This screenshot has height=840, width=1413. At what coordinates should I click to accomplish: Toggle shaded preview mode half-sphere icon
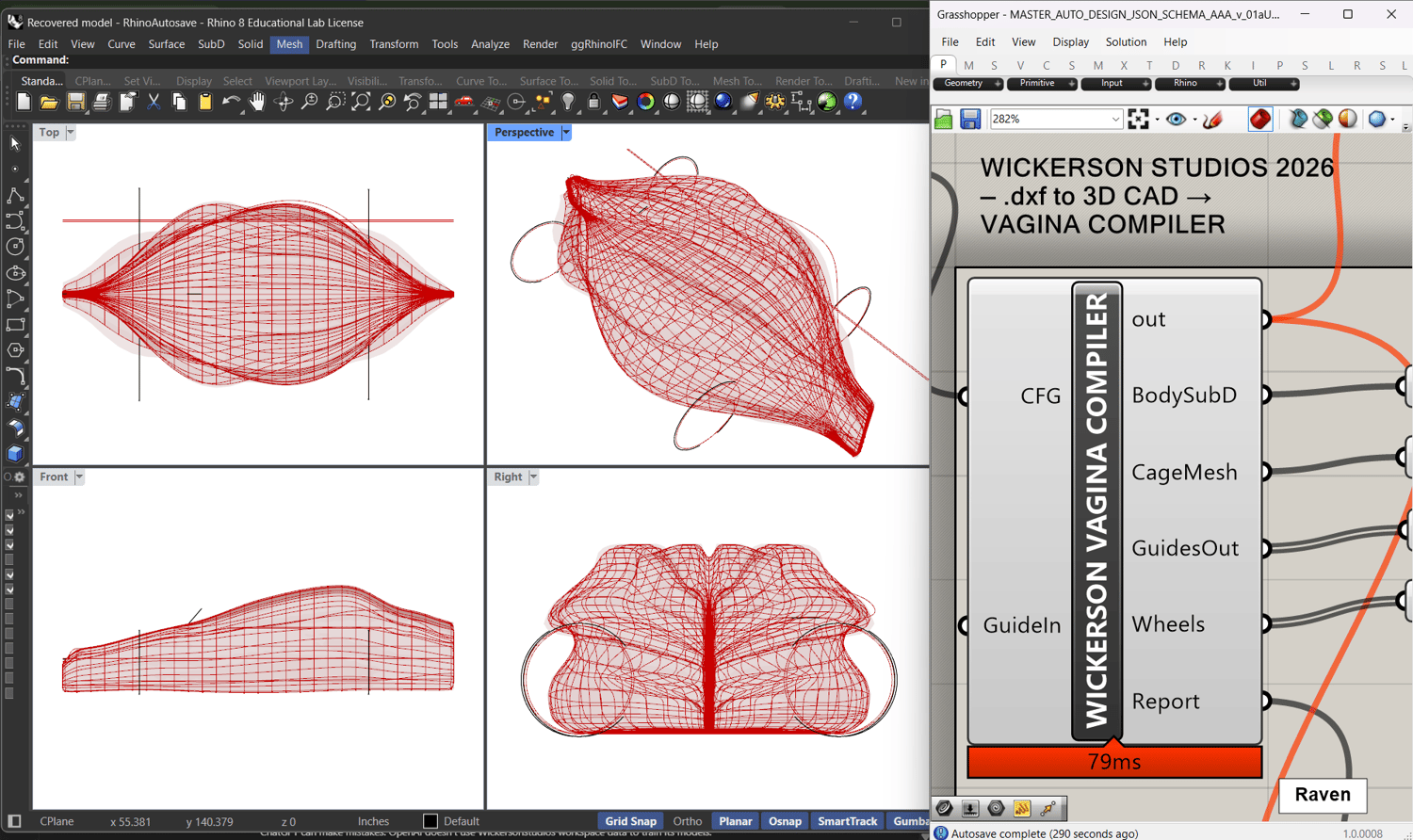click(1348, 120)
